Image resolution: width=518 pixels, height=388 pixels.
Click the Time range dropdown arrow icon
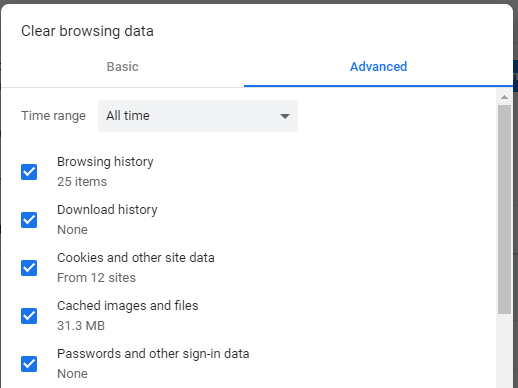click(x=285, y=116)
